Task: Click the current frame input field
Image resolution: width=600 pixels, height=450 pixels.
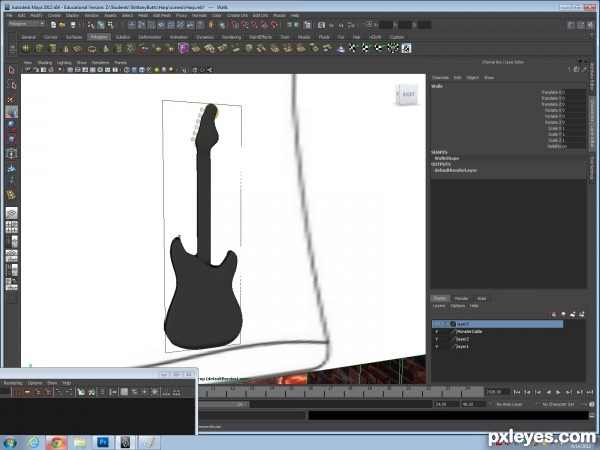Action: click(497, 392)
